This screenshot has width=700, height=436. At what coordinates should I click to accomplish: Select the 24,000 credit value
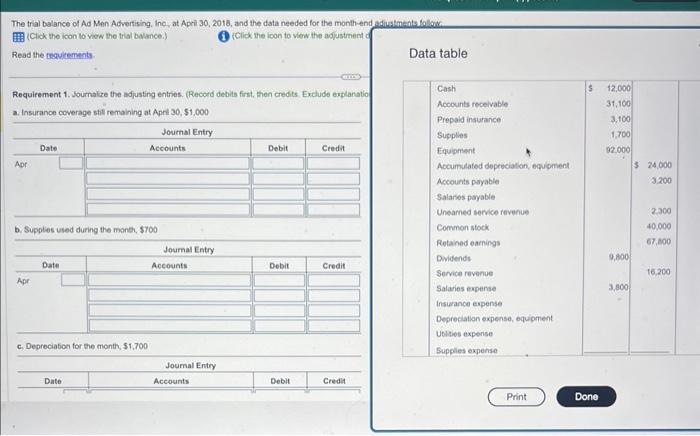659,165
